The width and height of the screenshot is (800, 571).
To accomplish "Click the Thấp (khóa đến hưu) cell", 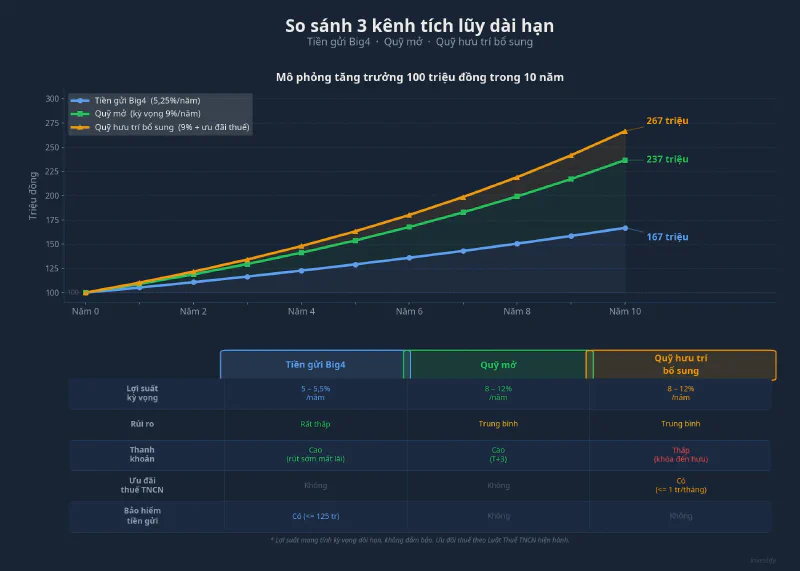I will click(x=681, y=454).
